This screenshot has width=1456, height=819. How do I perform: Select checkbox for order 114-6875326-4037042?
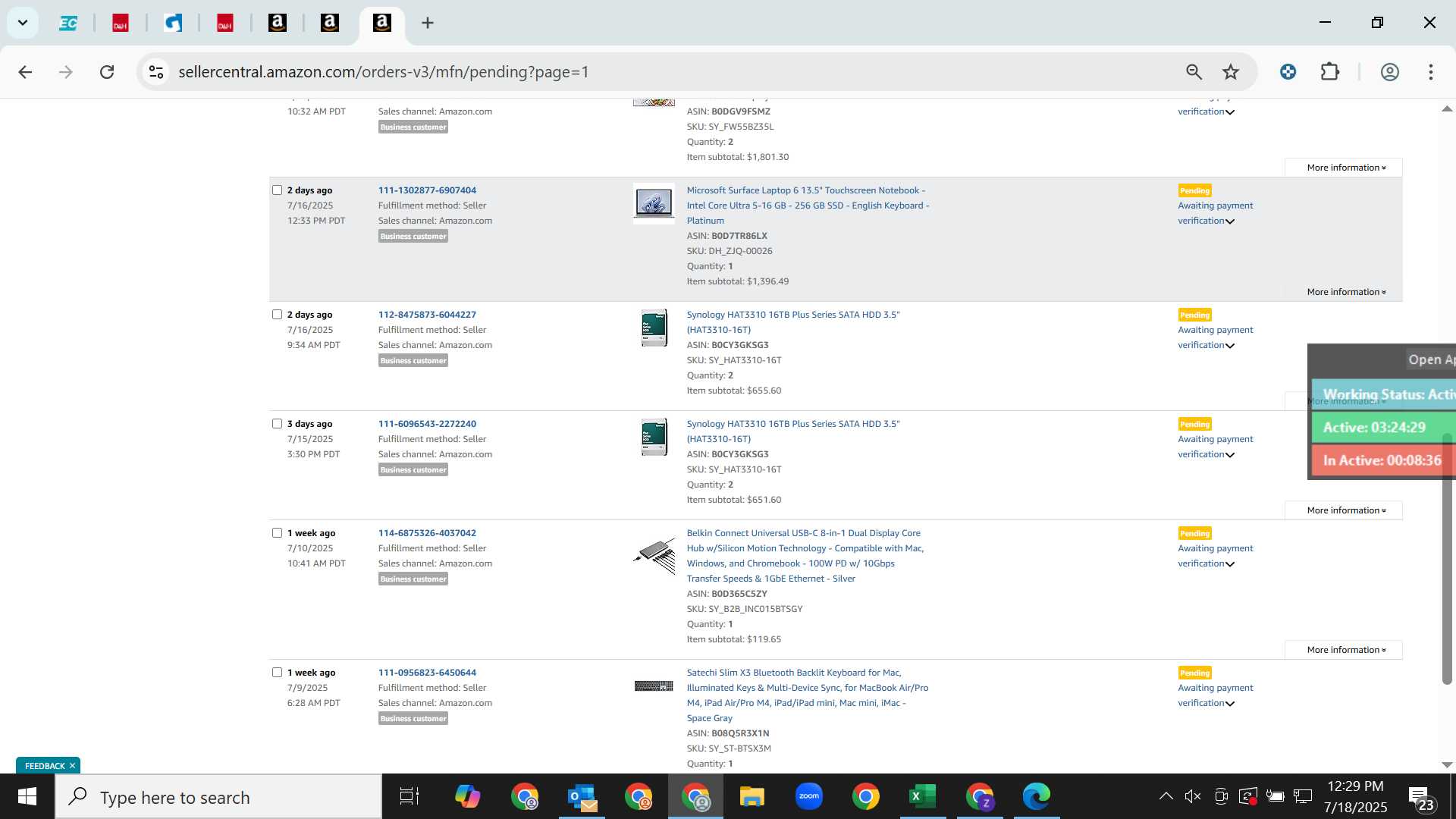[277, 533]
